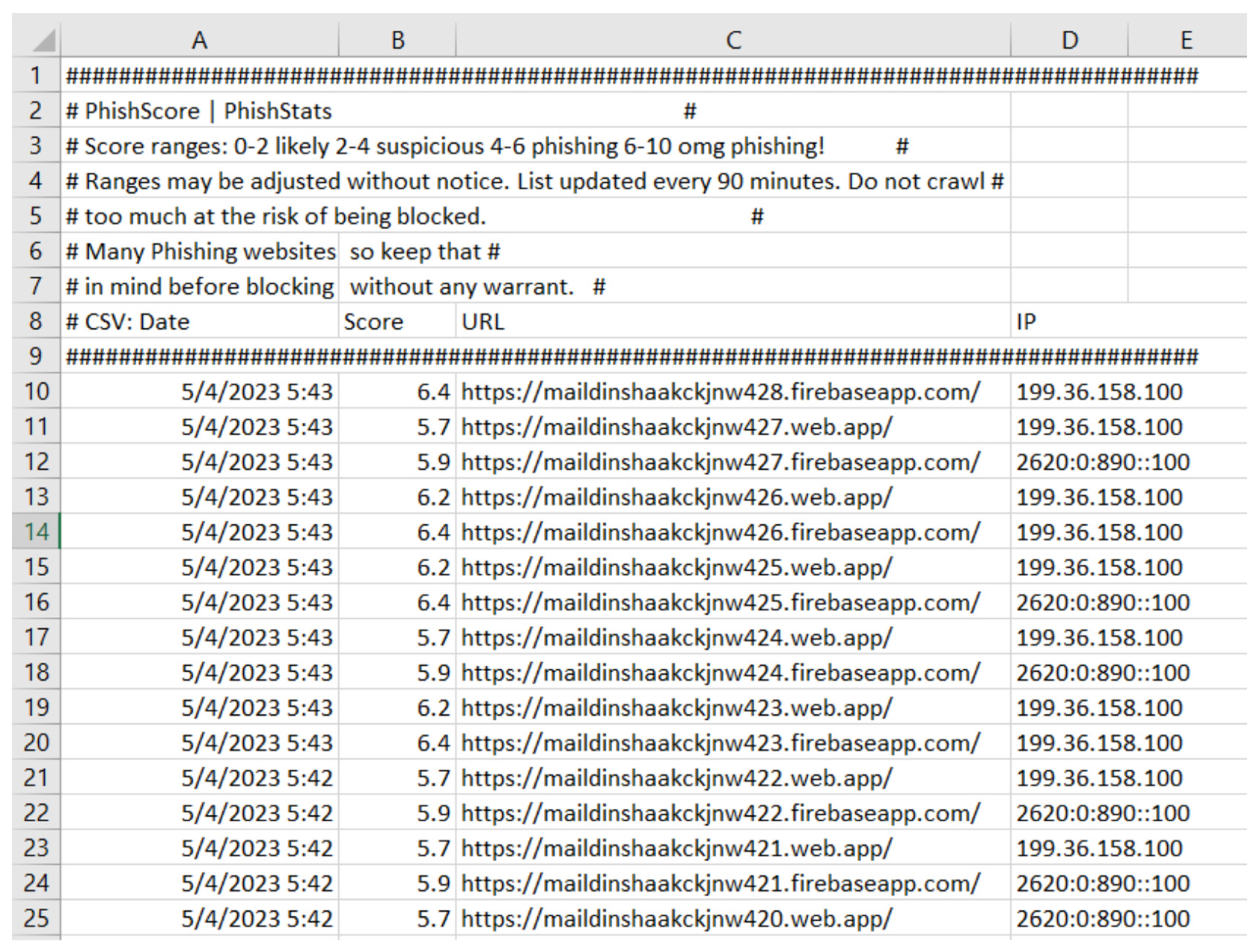The image size is (1260, 952).
Task: Select row 25 header
Action: tap(36, 918)
